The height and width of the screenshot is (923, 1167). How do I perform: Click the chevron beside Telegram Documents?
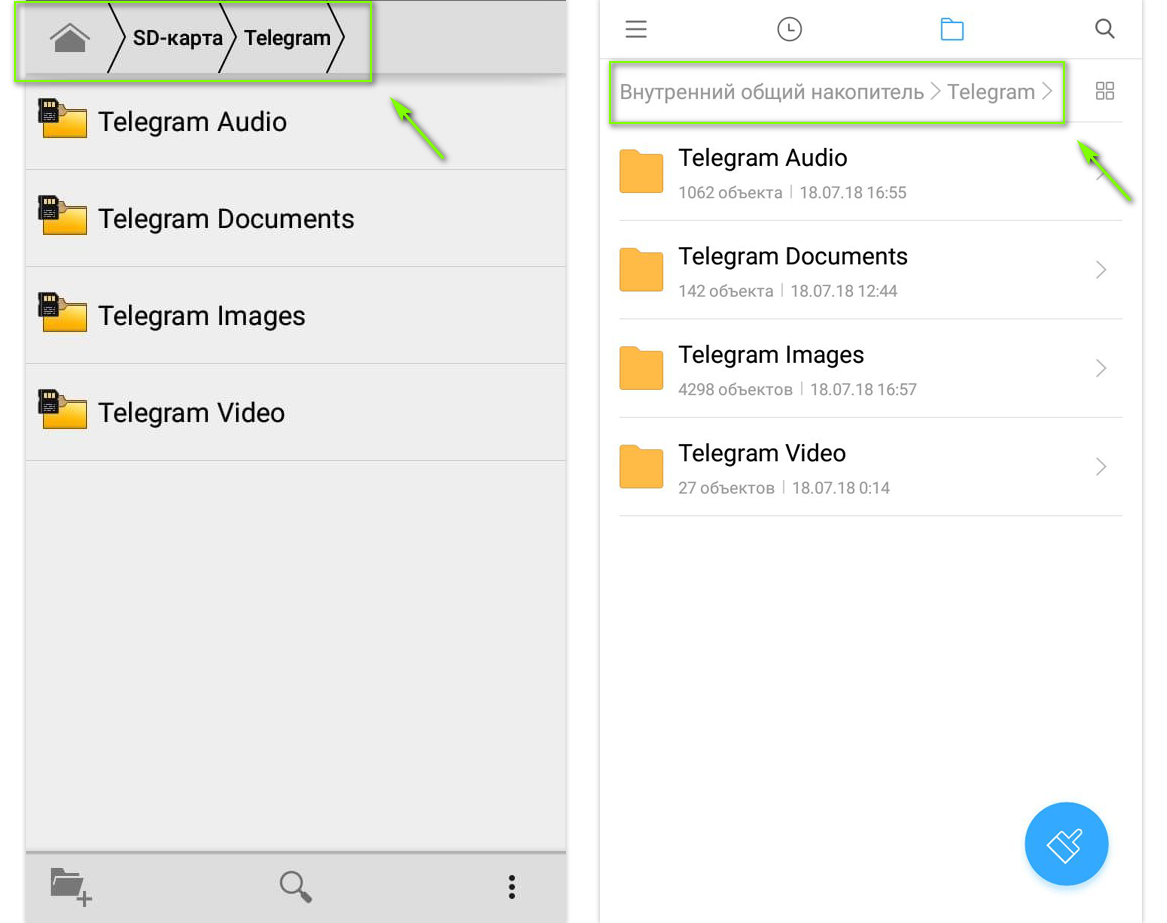[x=1100, y=270]
